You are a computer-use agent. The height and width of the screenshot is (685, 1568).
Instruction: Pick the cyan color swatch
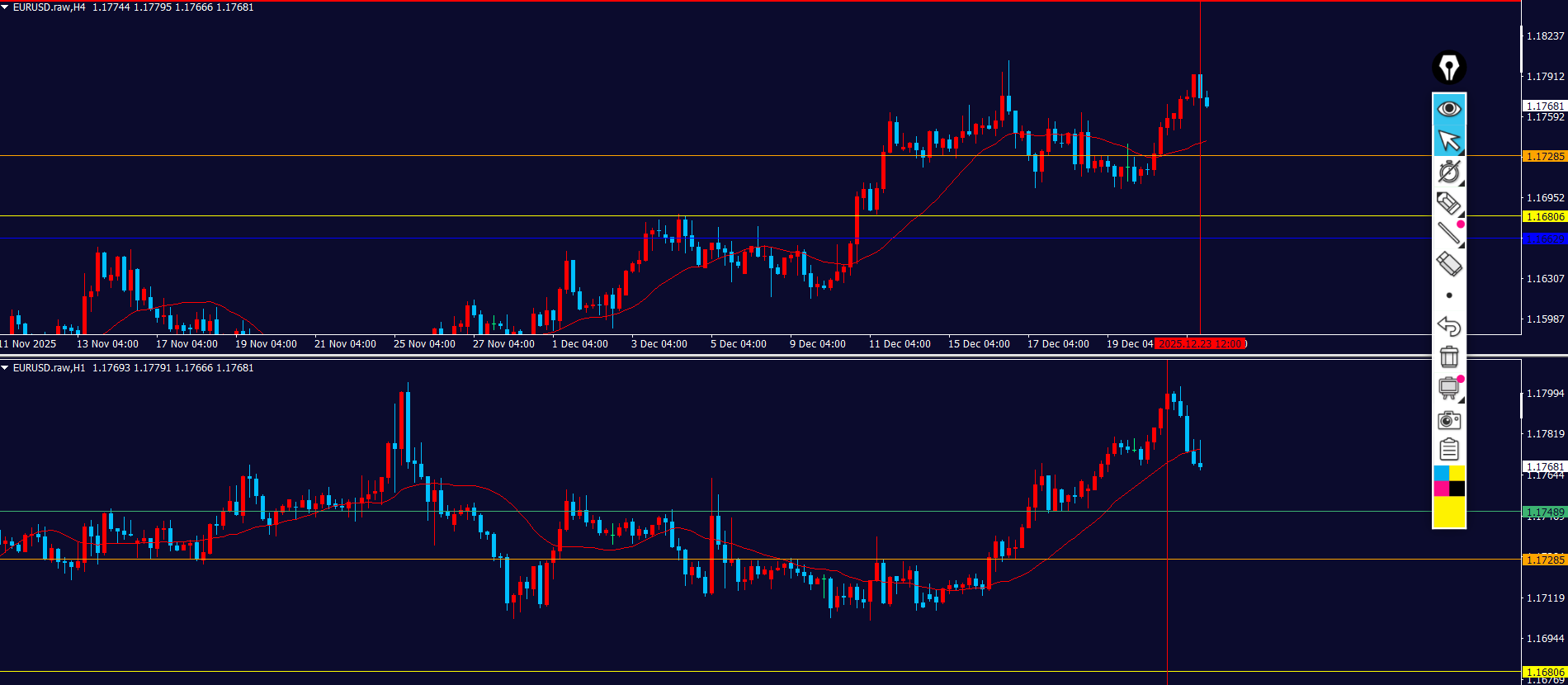pyautogui.click(x=1441, y=473)
